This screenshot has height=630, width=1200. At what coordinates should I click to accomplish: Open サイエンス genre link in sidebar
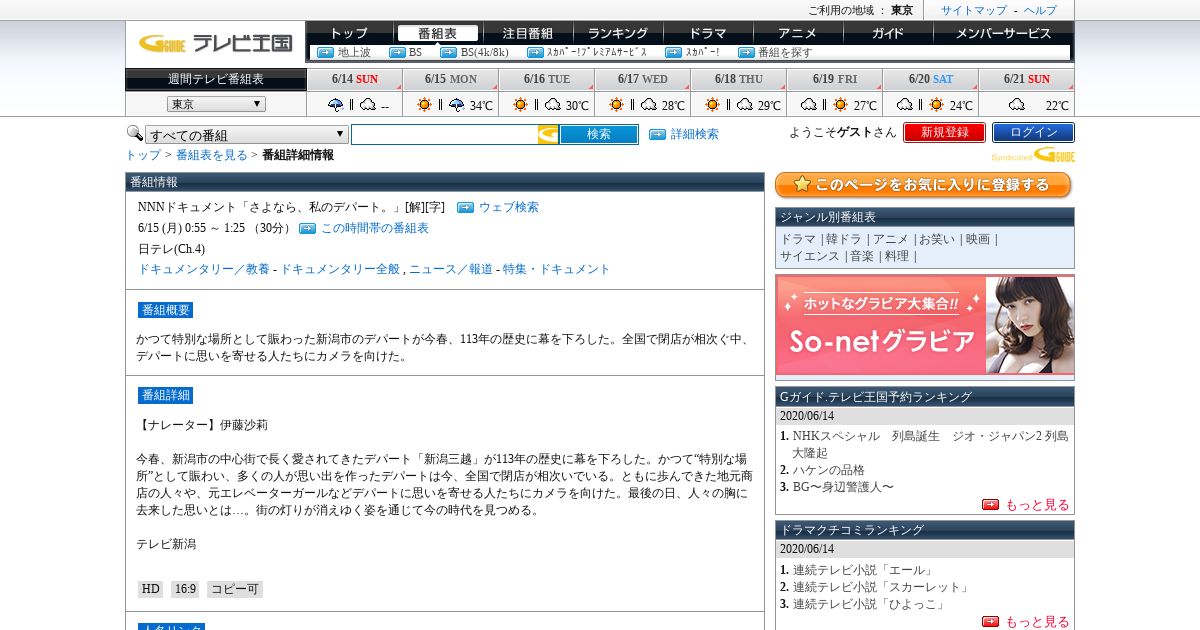point(810,256)
